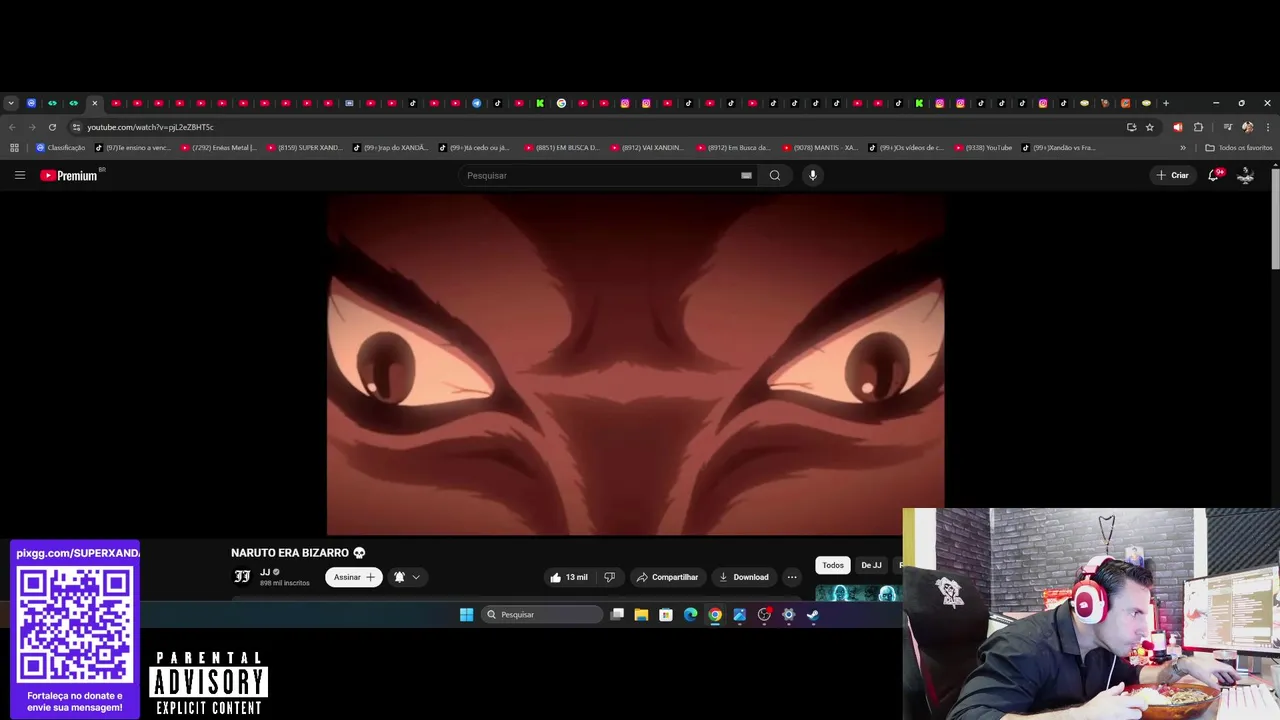1280x720 pixels.
Task: Open Chrome three-dot menu
Action: tap(1268, 127)
